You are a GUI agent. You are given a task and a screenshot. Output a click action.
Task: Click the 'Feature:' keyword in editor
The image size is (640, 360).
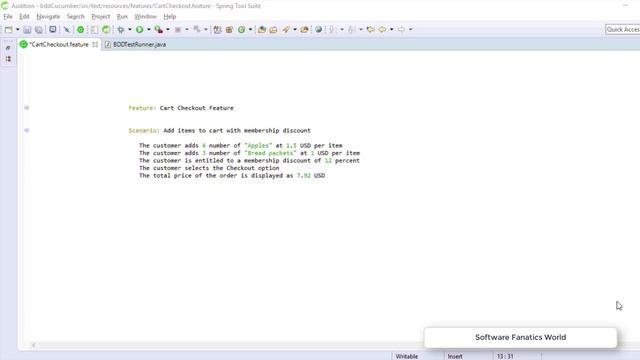(x=142, y=108)
